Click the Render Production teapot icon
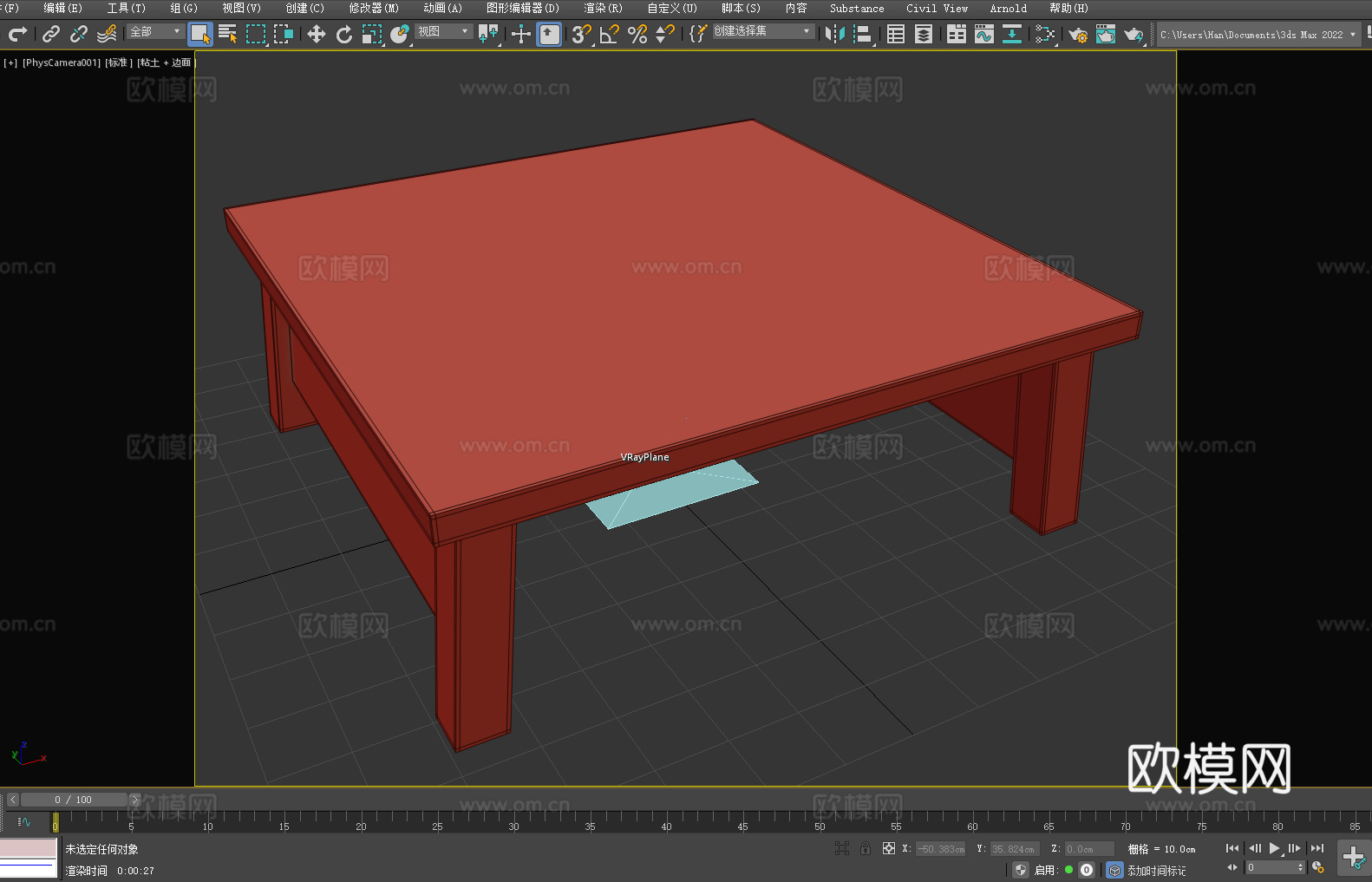Image resolution: width=1372 pixels, height=882 pixels. pyautogui.click(x=1134, y=34)
